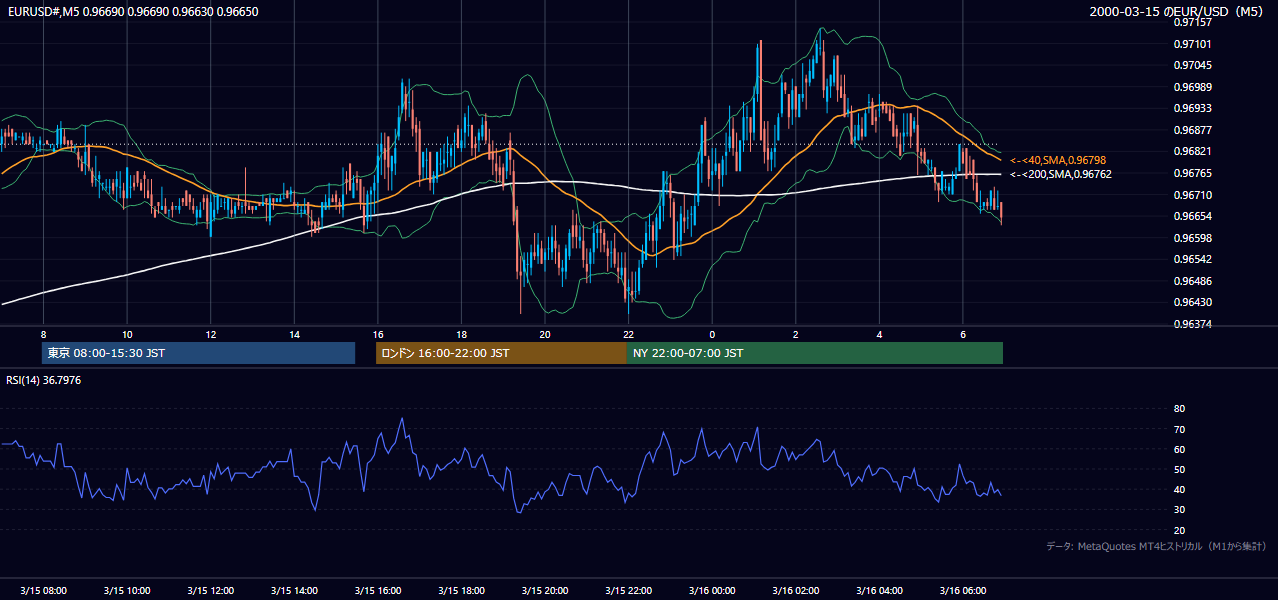Click RSI scale level 80
Viewport: 1278px width, 600px height.
click(1180, 409)
